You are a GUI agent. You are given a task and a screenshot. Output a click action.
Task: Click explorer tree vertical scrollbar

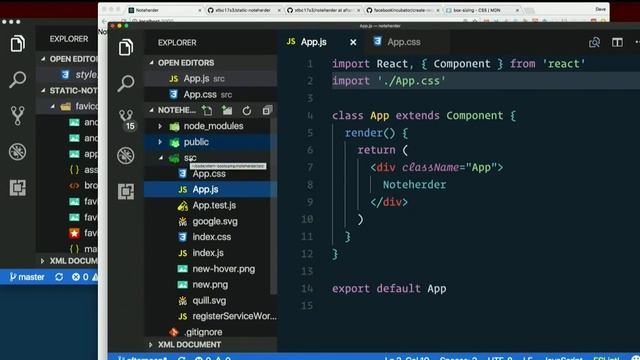click(273, 206)
